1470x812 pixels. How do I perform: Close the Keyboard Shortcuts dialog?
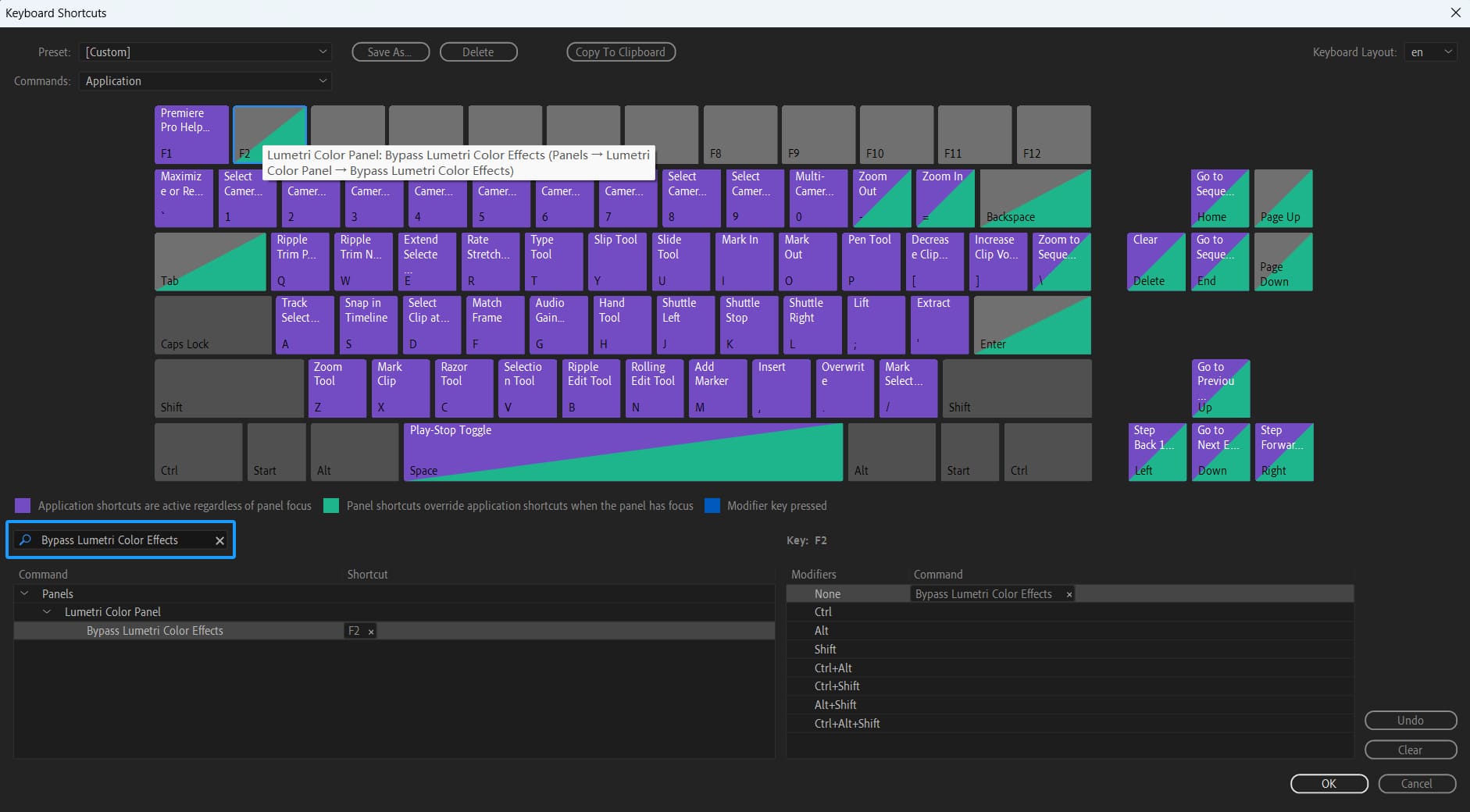(1455, 12)
